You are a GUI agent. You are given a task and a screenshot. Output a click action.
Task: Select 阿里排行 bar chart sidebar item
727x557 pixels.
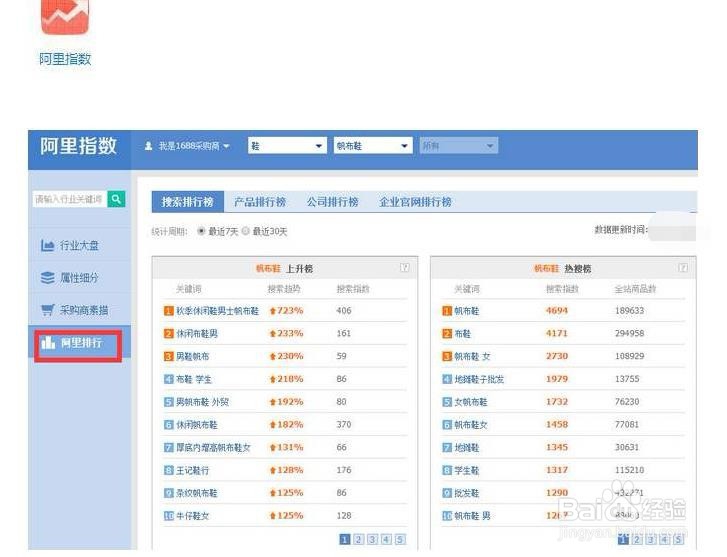[78, 343]
